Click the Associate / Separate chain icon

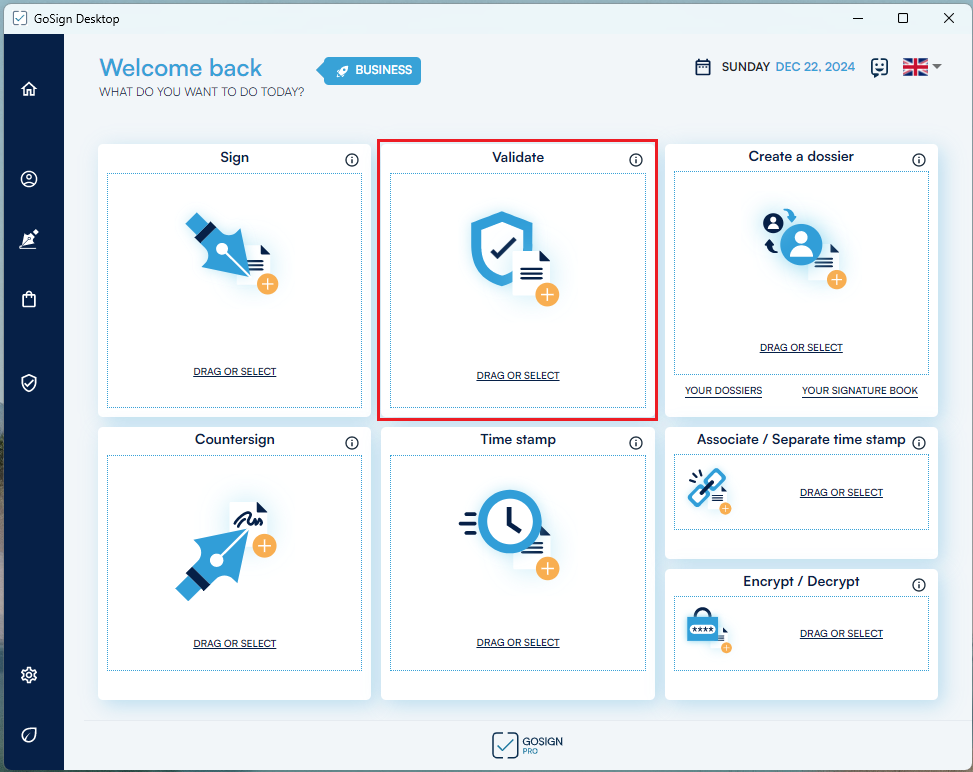(708, 489)
